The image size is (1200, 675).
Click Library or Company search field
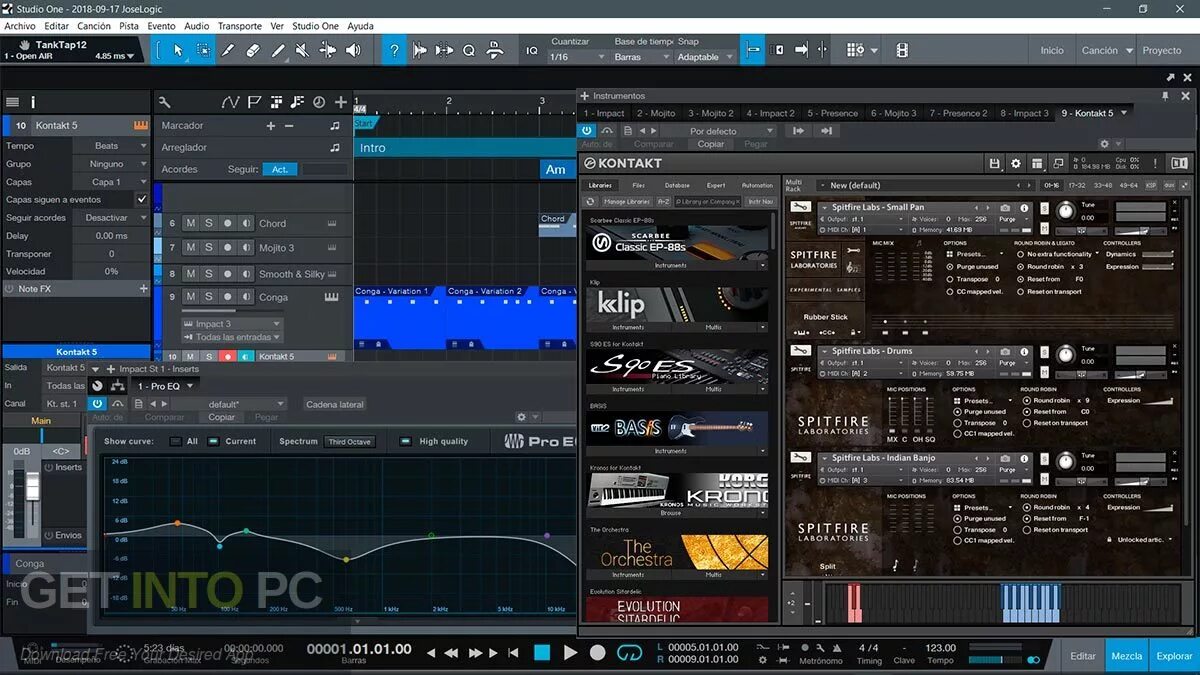pos(707,201)
